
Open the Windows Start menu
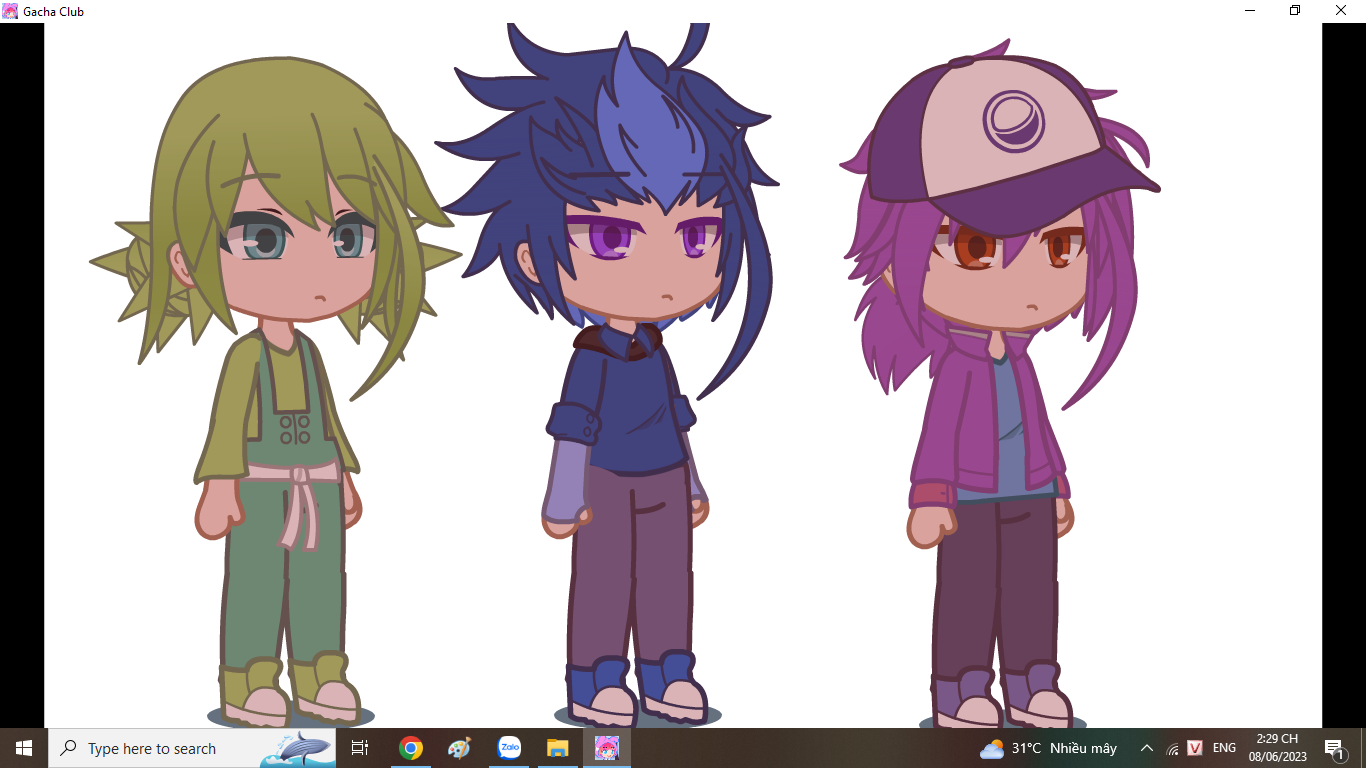click(x=24, y=748)
